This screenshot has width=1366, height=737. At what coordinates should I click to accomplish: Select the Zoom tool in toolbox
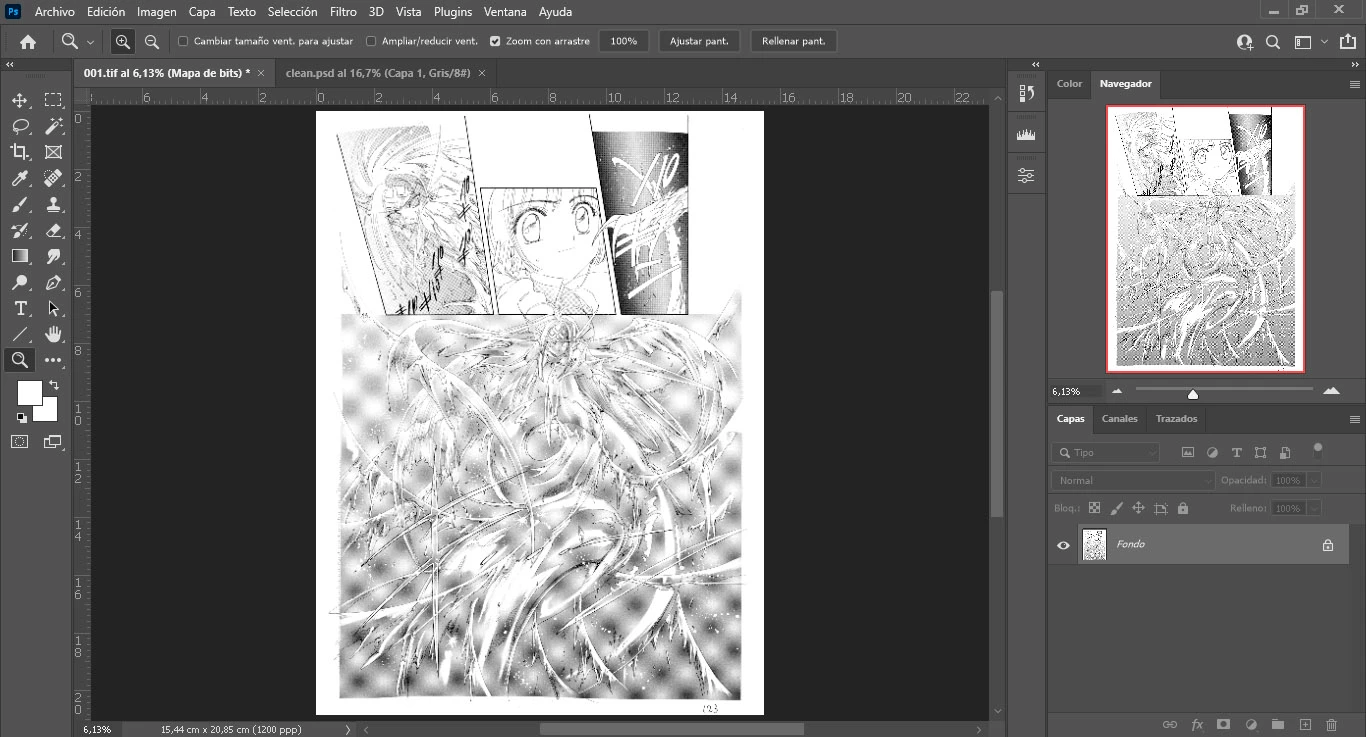(x=20, y=360)
